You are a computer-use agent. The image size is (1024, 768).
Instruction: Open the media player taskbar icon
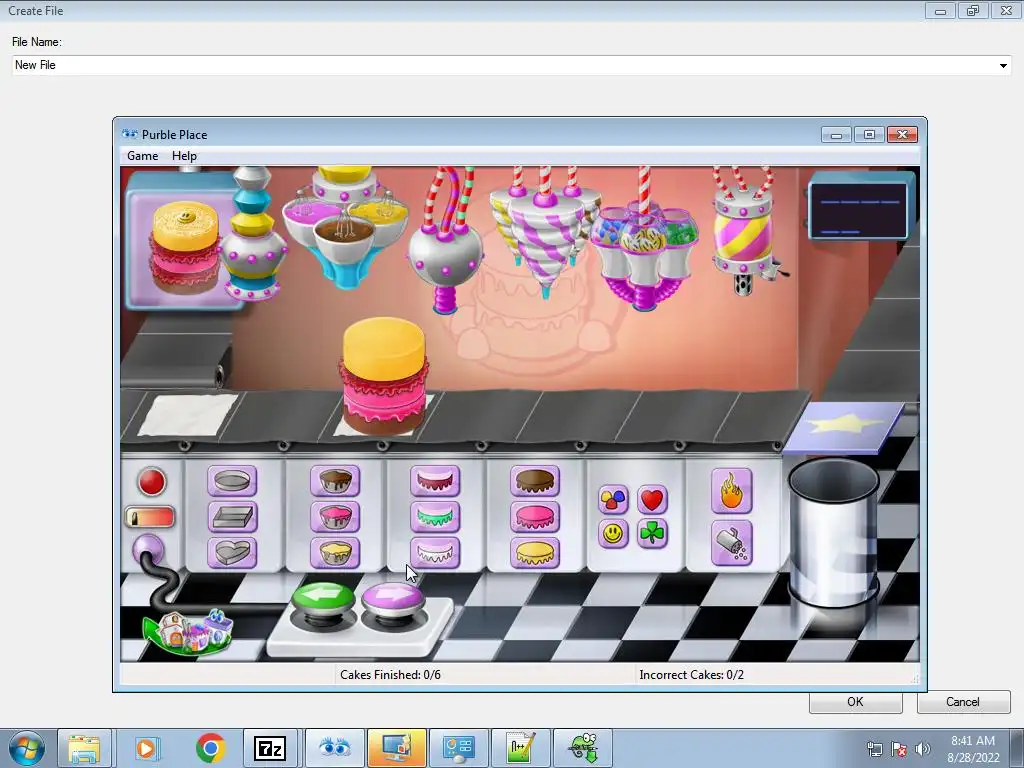(x=147, y=748)
